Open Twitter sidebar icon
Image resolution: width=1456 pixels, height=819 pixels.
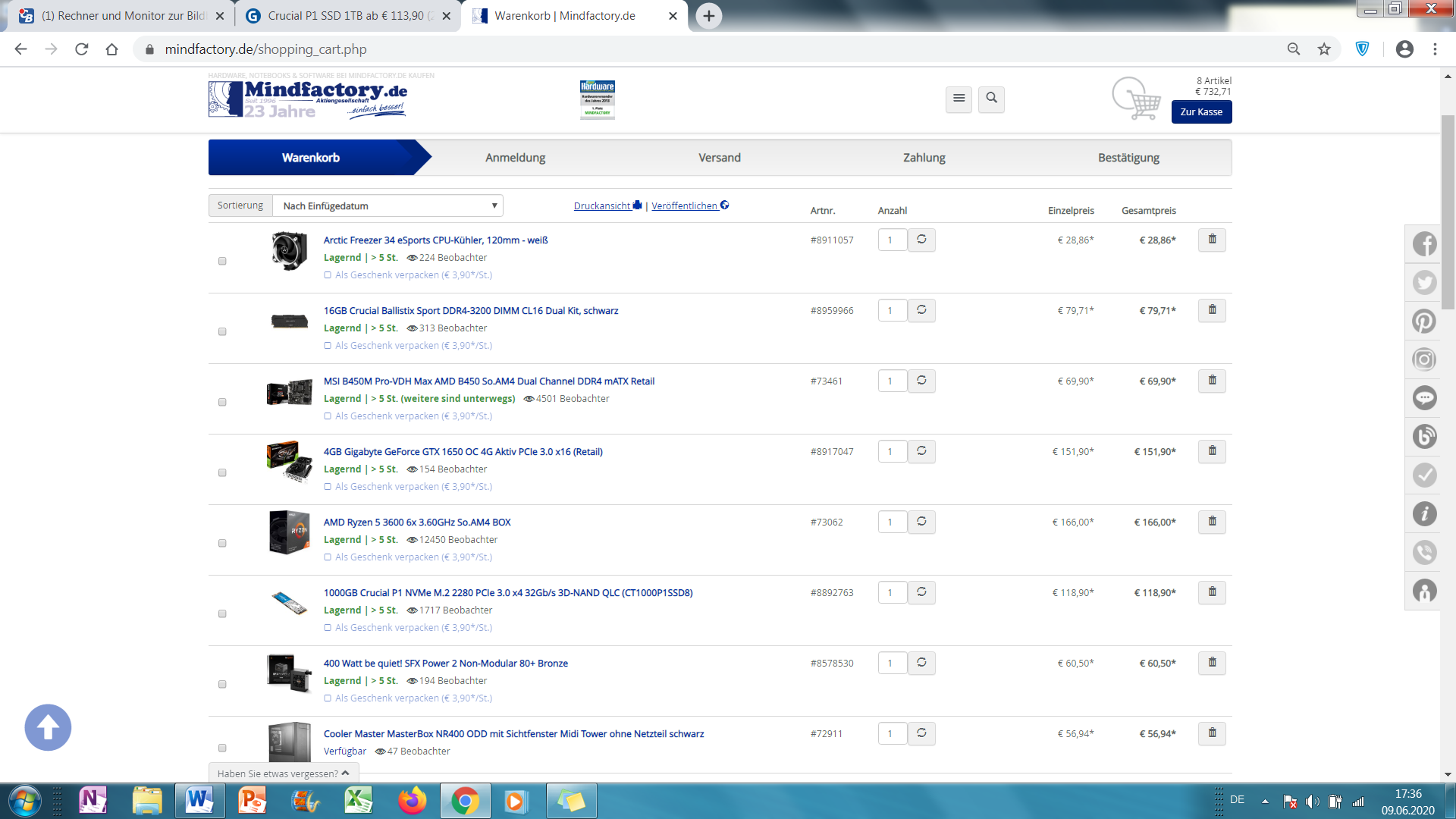pos(1424,283)
